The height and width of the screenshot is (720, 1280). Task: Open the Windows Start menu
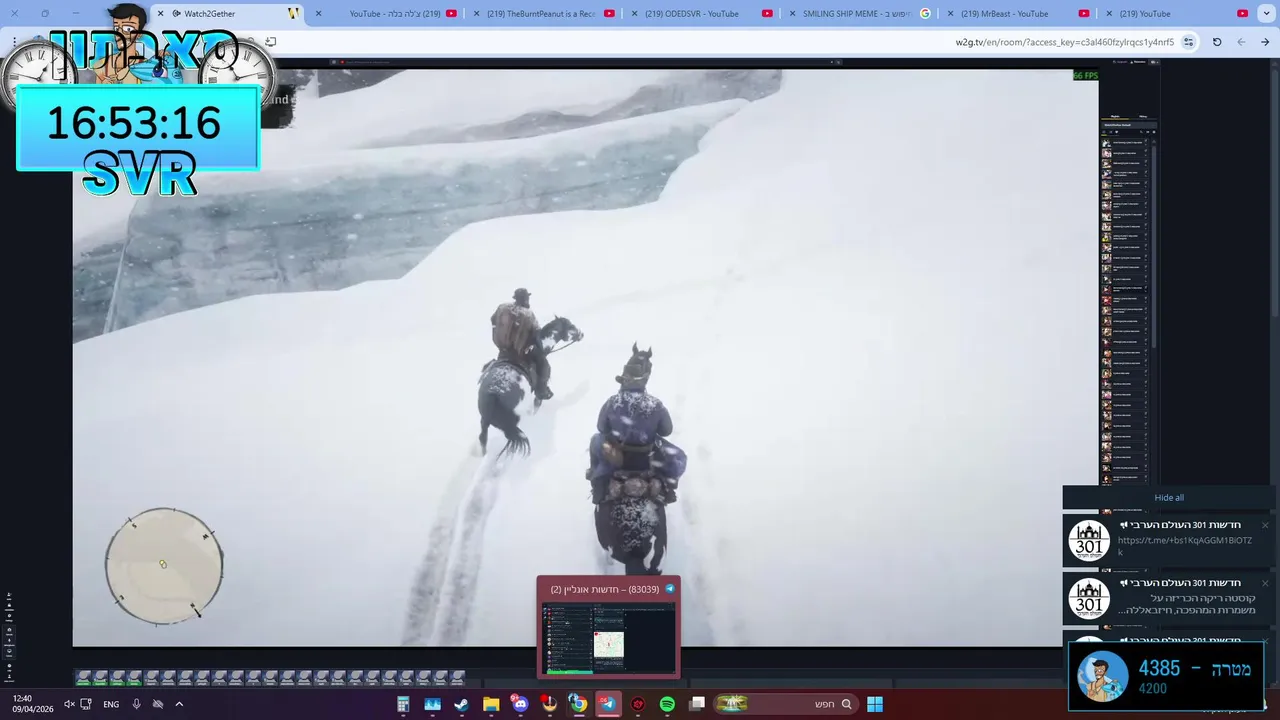(875, 704)
